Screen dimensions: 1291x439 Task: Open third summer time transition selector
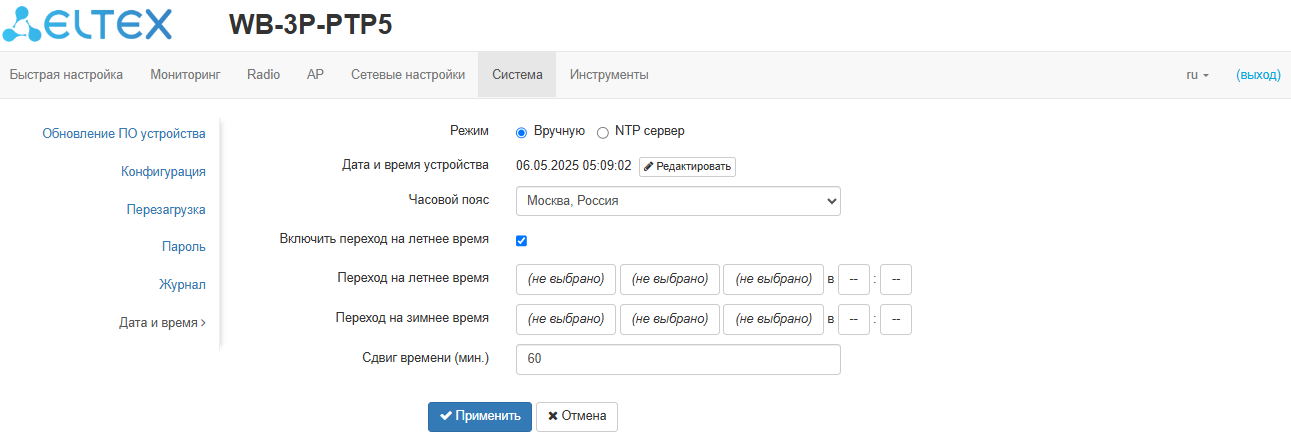coord(772,279)
